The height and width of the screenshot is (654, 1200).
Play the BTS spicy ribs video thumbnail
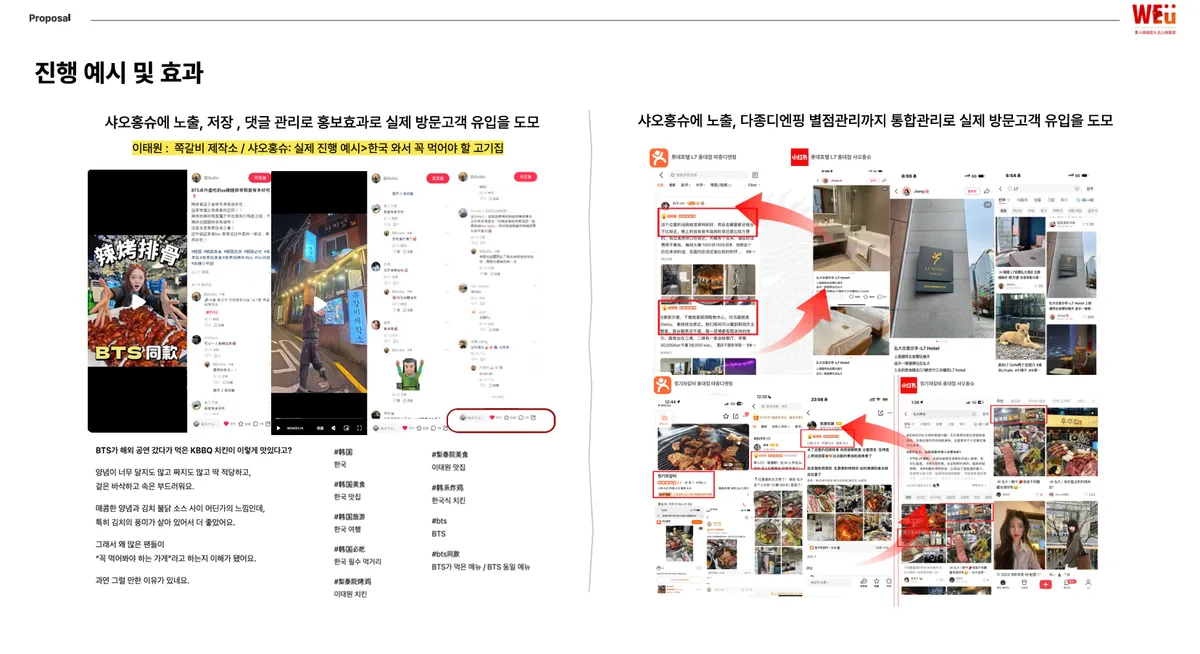(136, 301)
